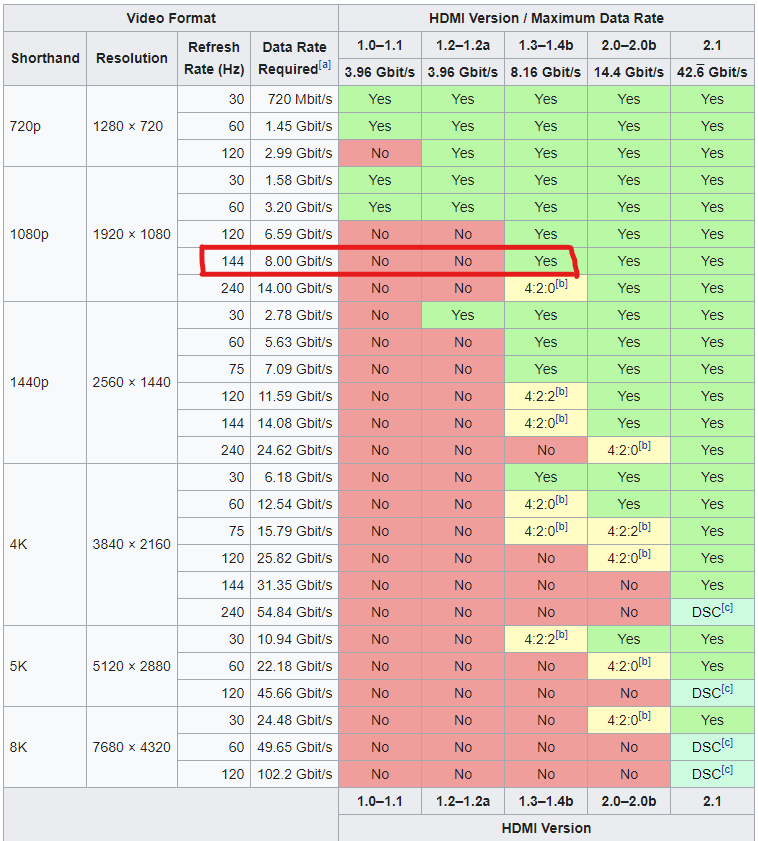Open [b] footnote in 4K 120 Hz row
The width and height of the screenshot is (758, 841).
(644, 554)
